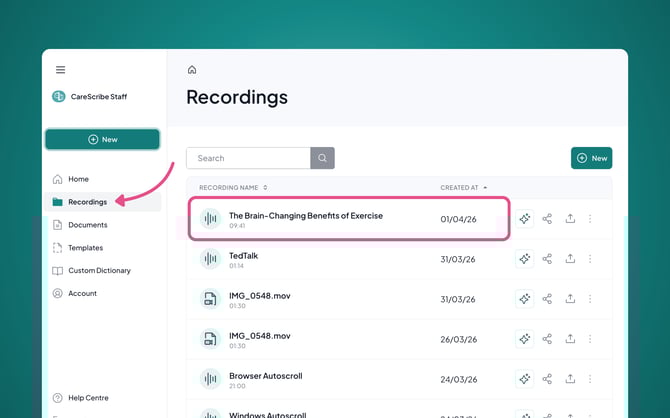Click the green New button in sidebar
This screenshot has width=670, height=418.
coord(102,139)
